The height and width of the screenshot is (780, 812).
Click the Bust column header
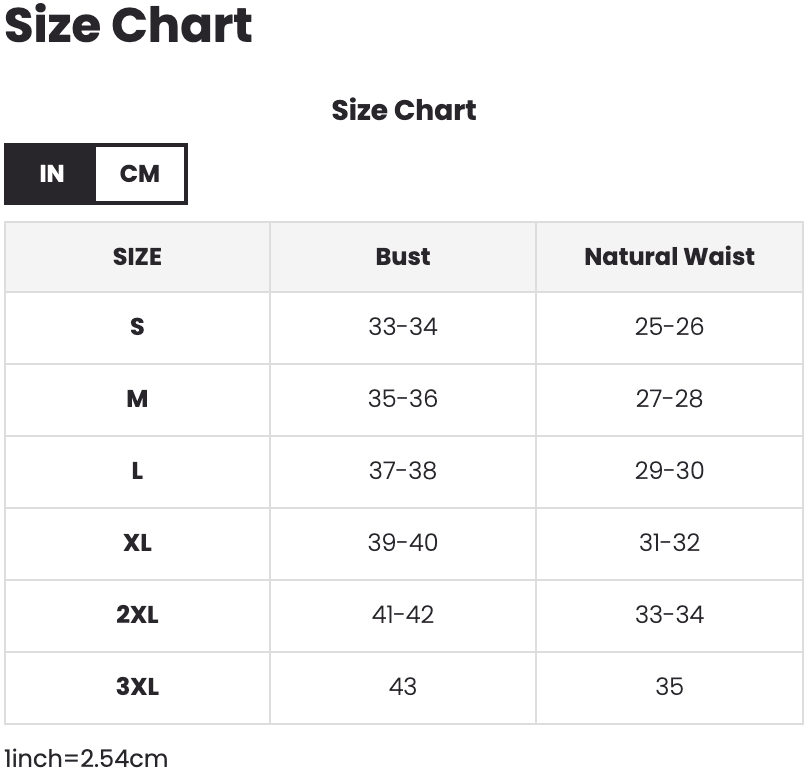[x=403, y=257]
